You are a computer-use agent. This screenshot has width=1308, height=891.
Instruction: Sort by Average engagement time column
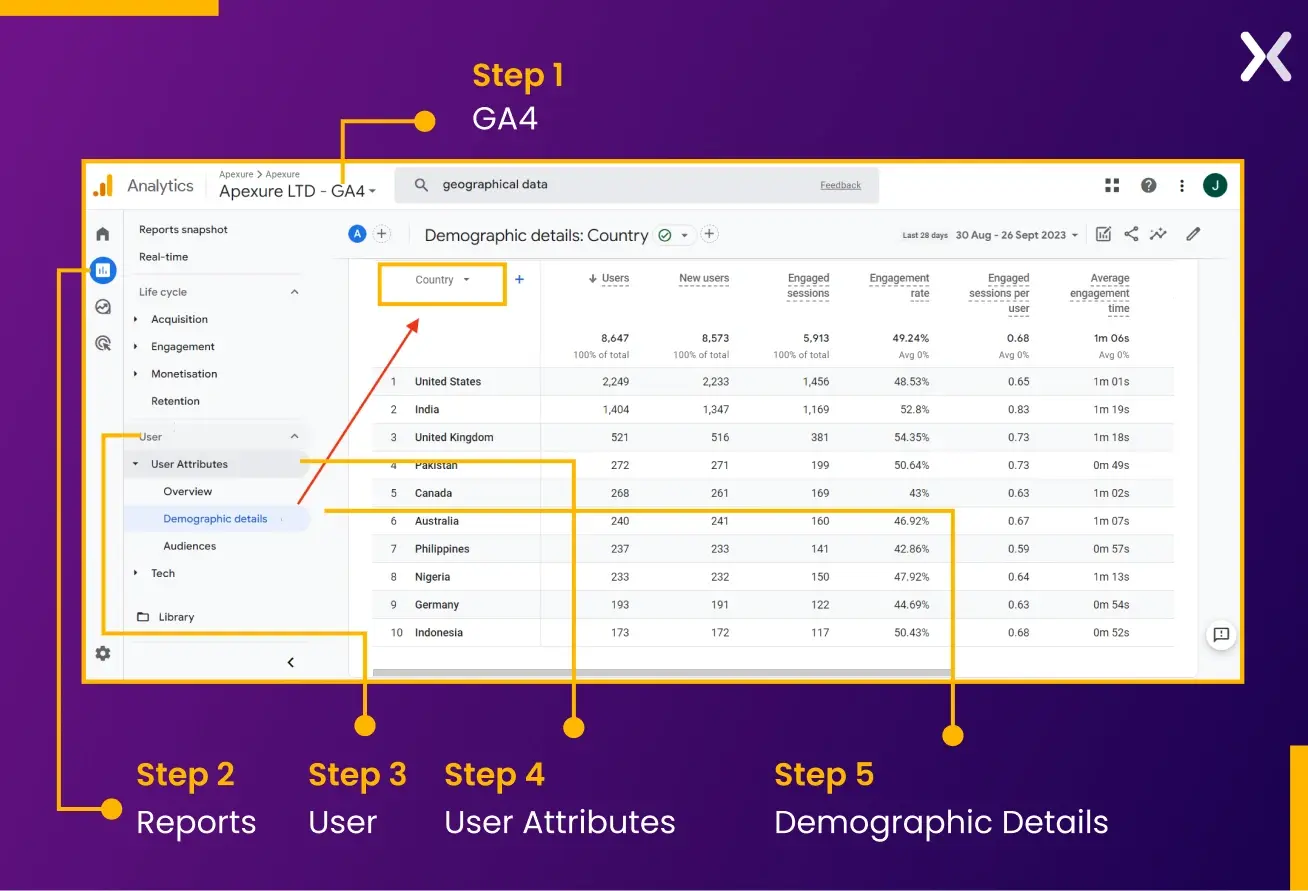1099,294
